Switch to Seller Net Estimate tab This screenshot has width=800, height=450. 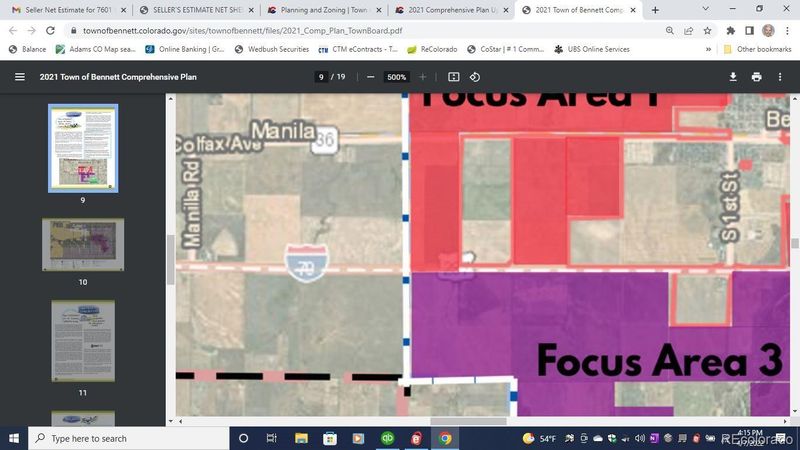tap(68, 10)
